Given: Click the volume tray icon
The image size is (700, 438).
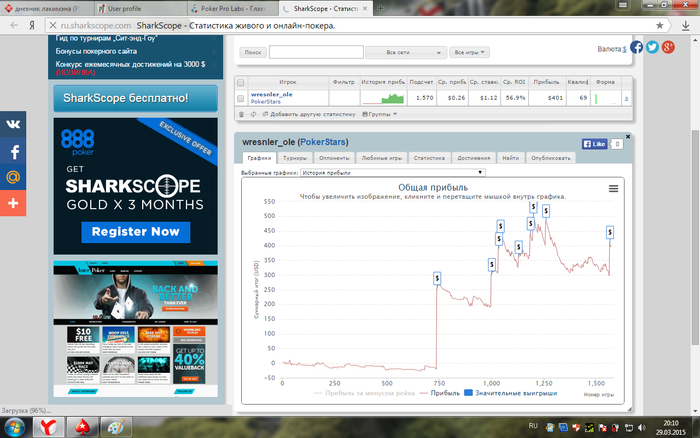Looking at the screenshot, I should (642, 428).
